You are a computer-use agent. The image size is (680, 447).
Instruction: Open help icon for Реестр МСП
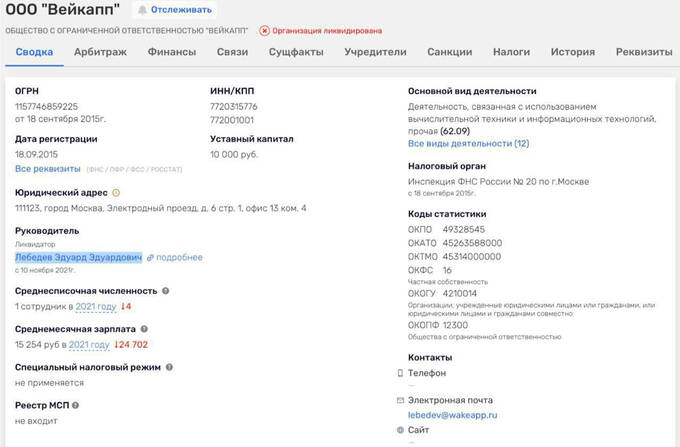click(75, 405)
